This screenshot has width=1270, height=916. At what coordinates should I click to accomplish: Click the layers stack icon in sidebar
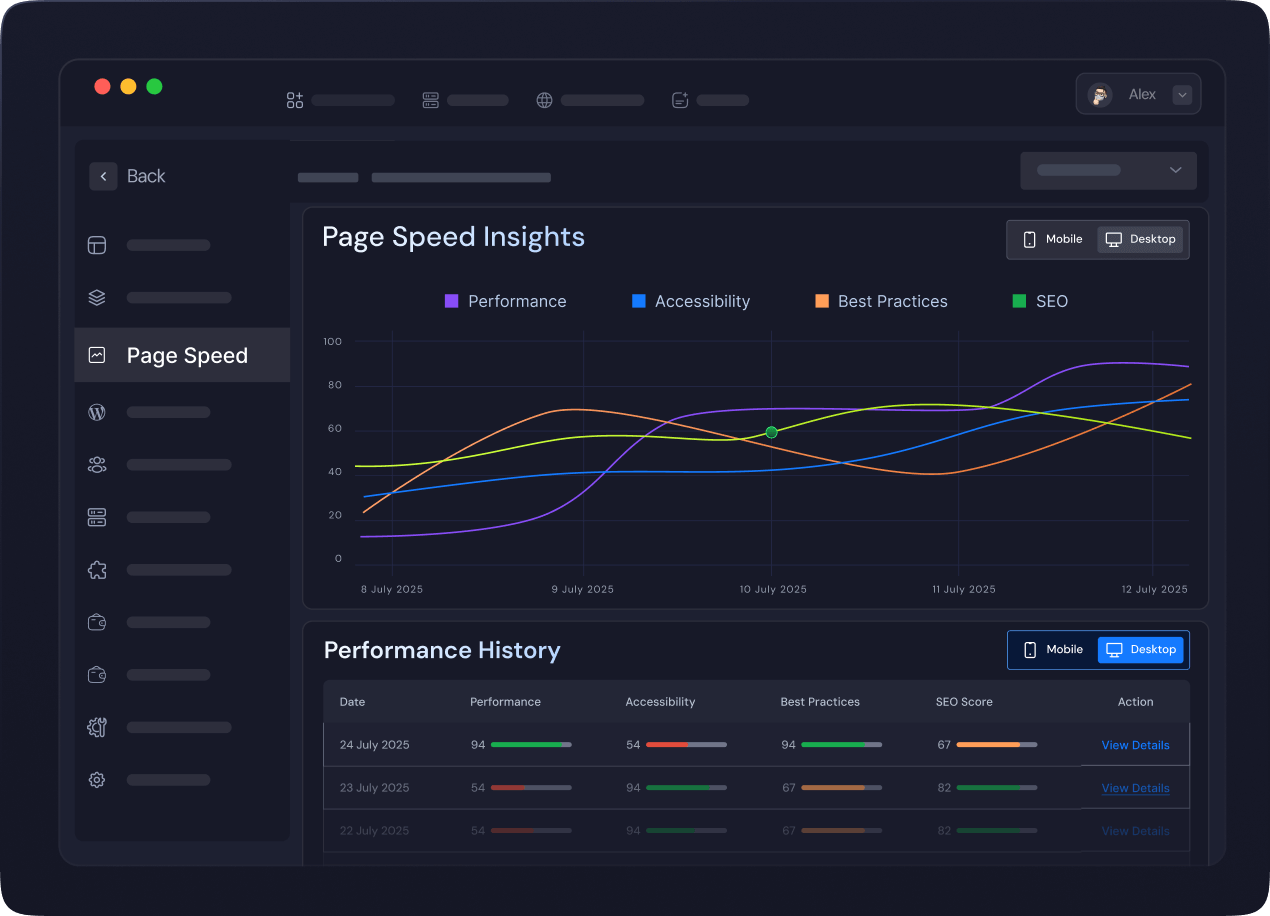tap(97, 298)
